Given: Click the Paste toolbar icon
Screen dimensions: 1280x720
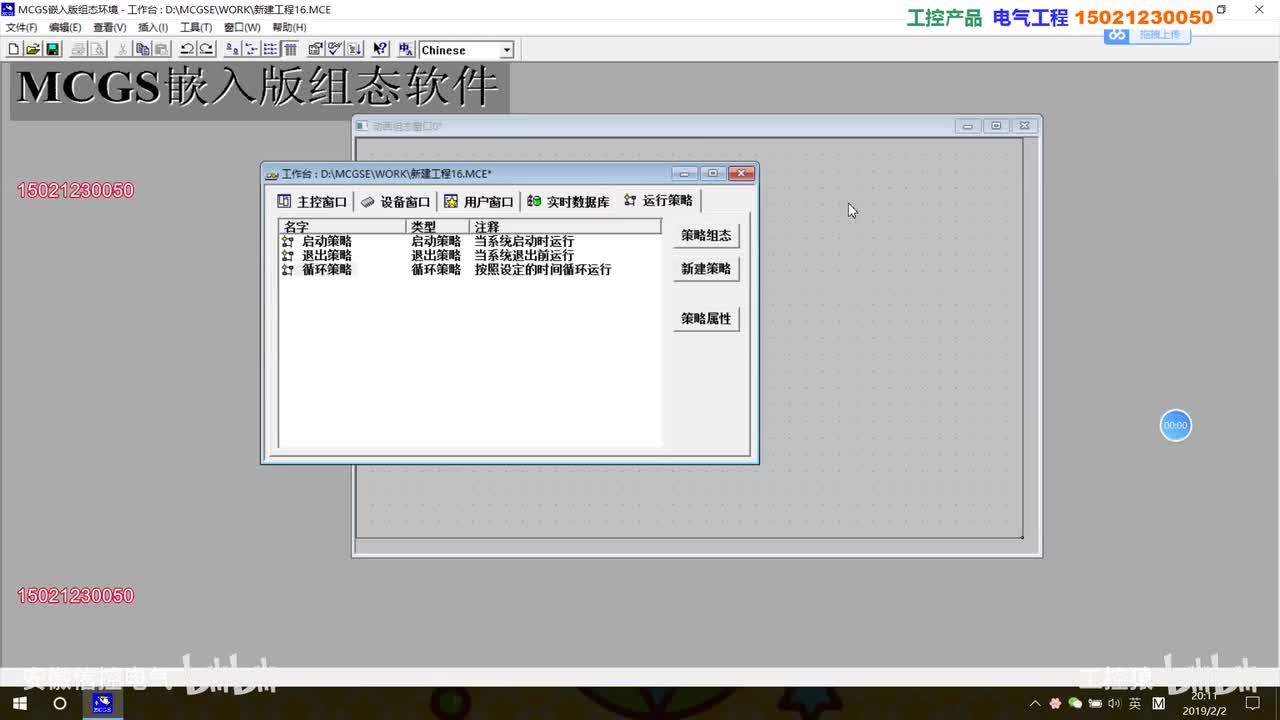Looking at the screenshot, I should tap(161, 49).
